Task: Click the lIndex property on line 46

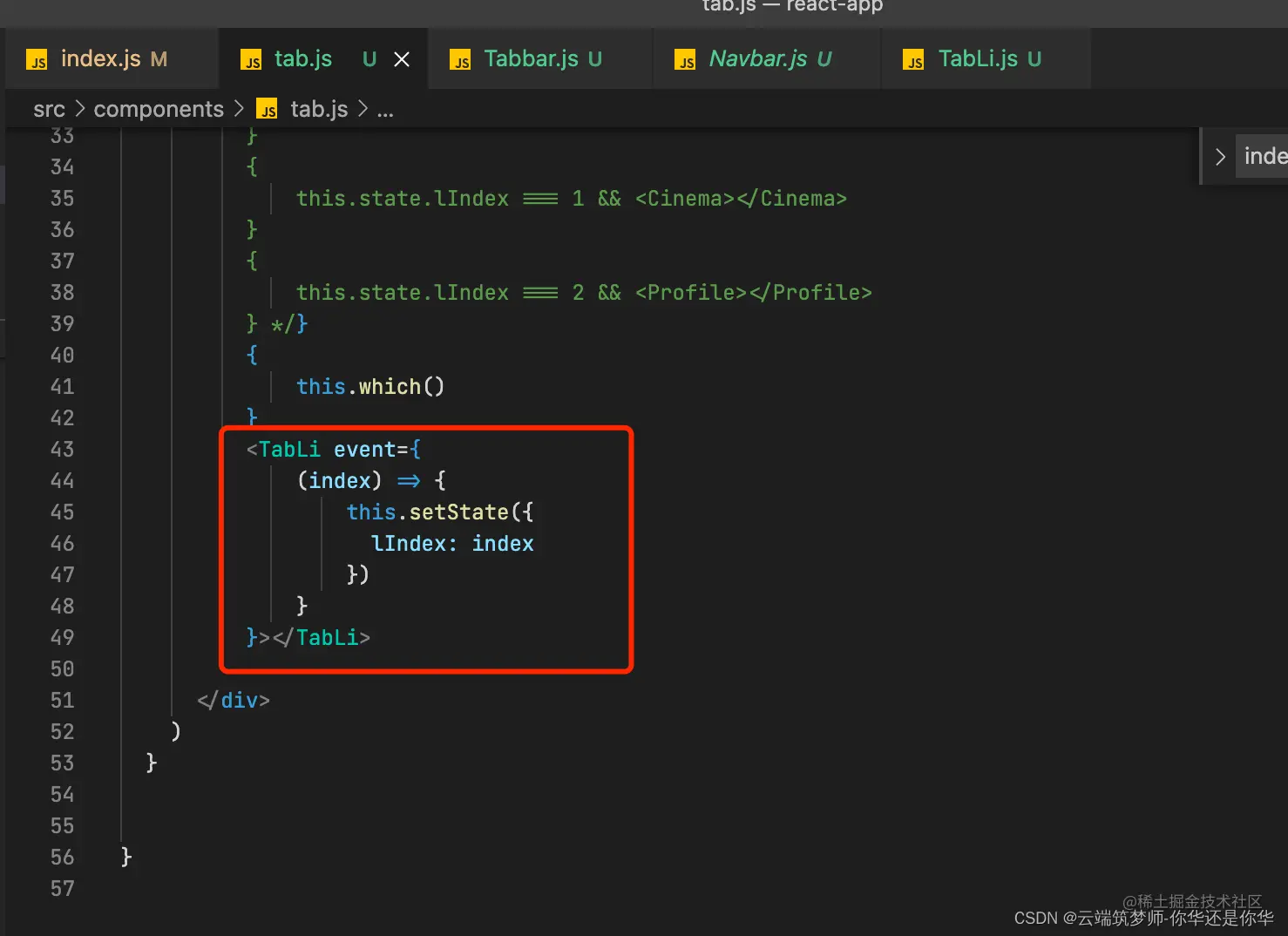Action: pos(408,544)
